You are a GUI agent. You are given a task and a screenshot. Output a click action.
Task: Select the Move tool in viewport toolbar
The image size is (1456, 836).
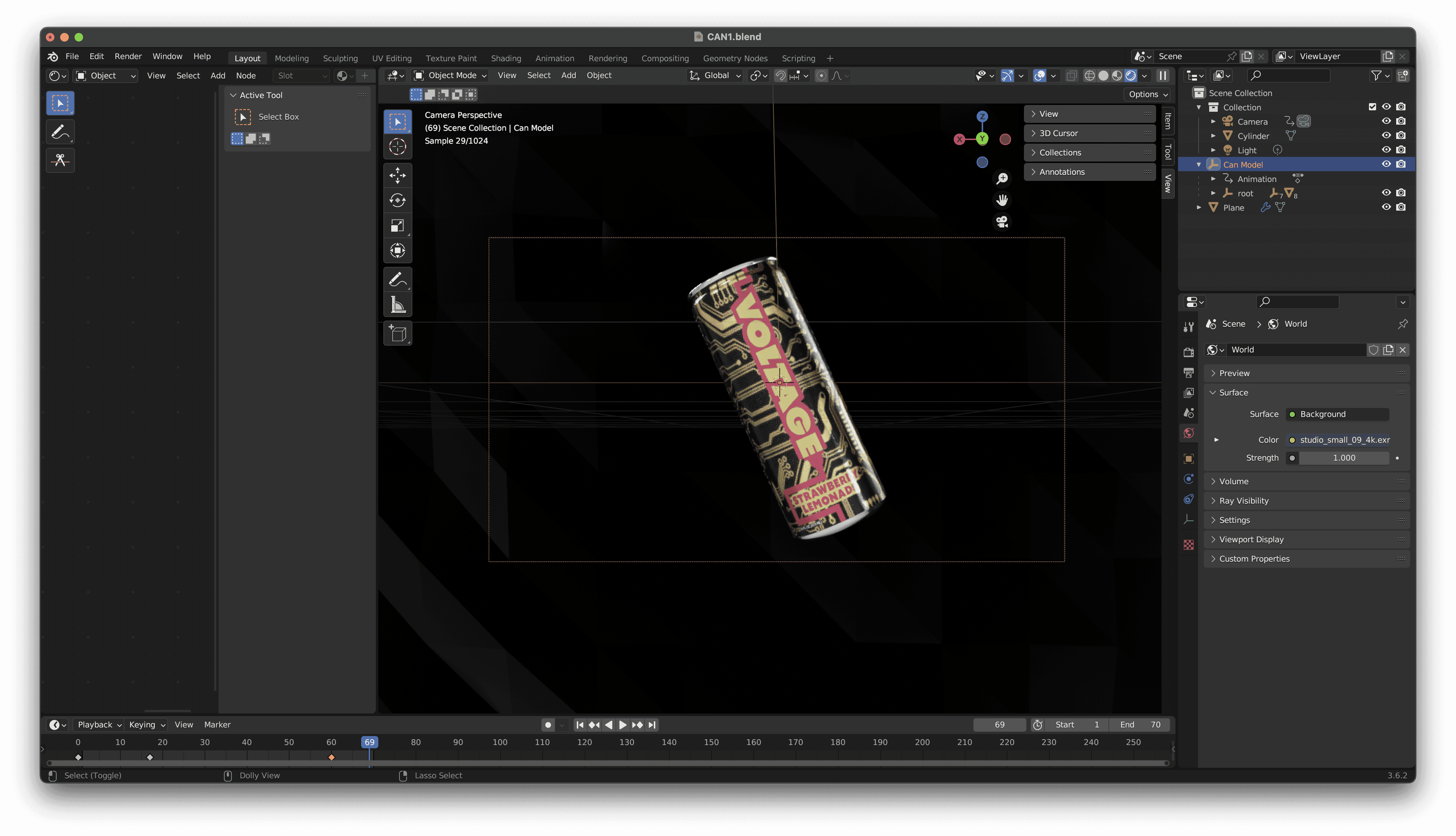[397, 175]
